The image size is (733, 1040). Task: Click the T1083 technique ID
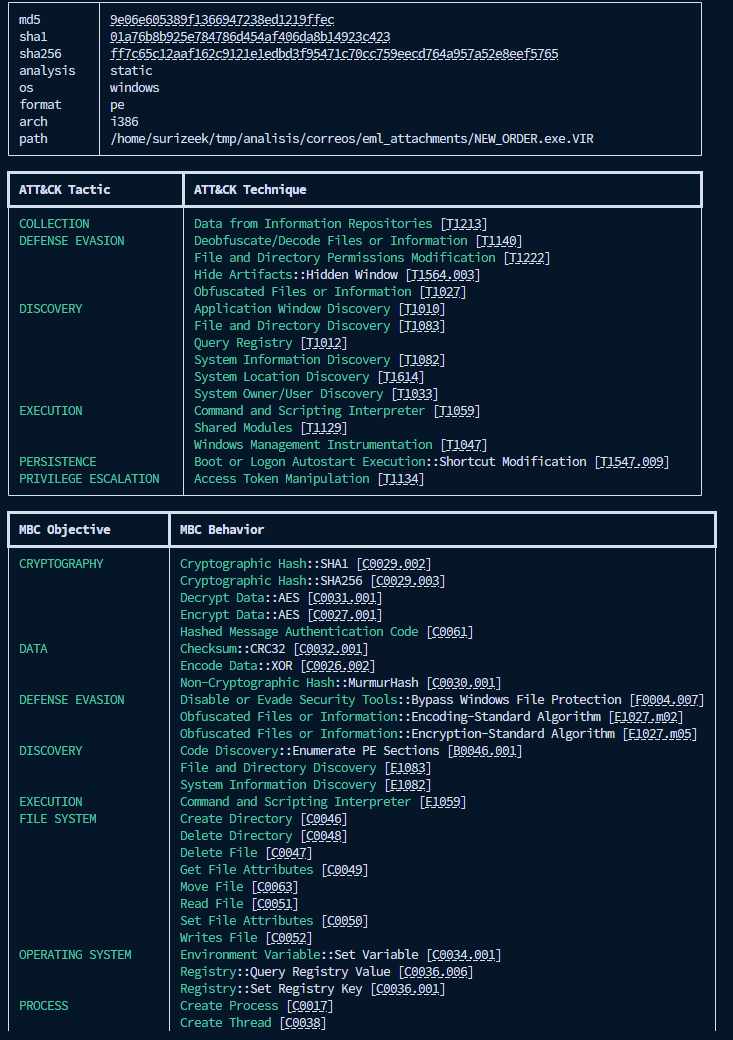pos(422,326)
